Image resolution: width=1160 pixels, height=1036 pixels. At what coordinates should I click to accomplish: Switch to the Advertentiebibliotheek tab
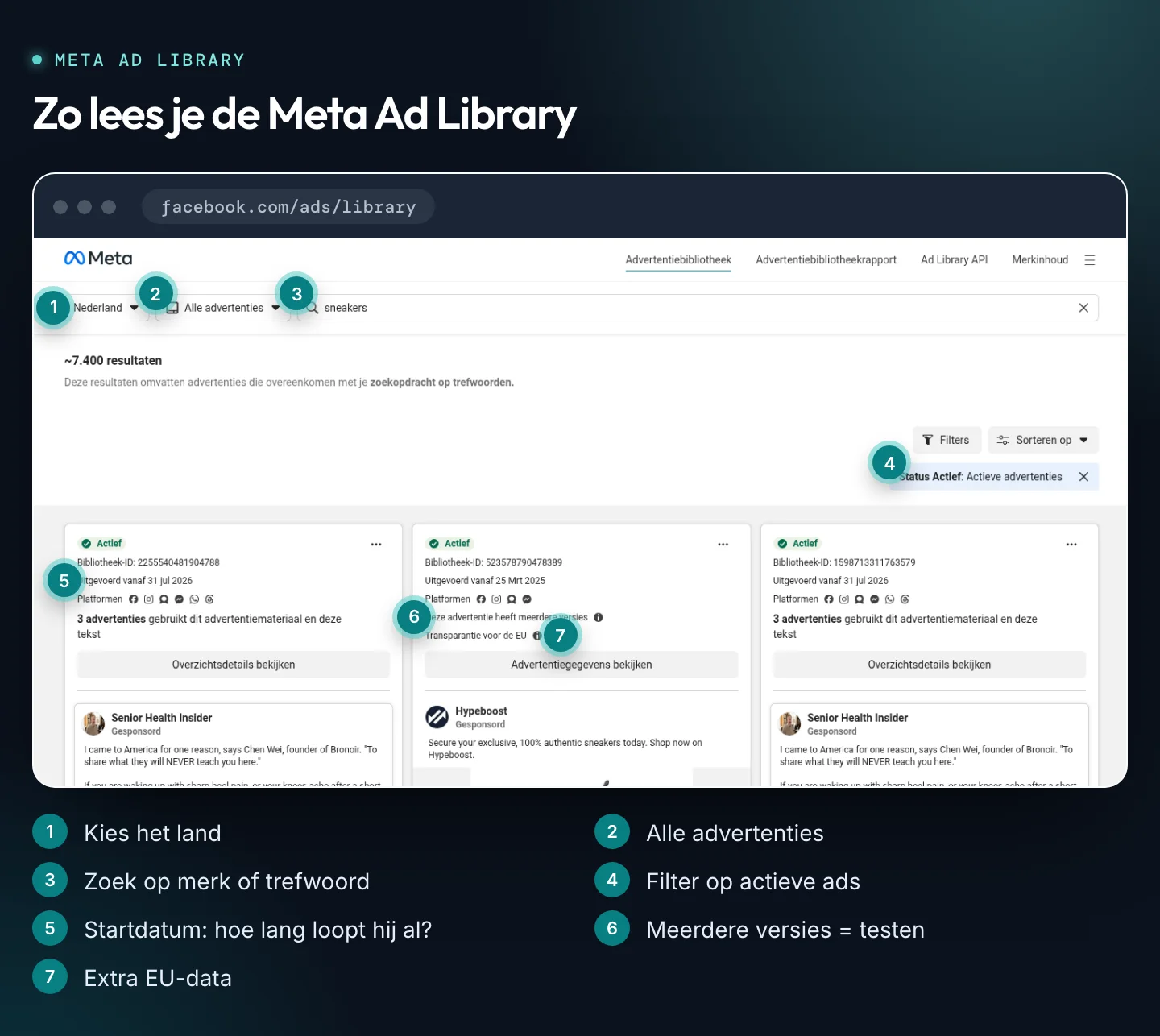678,260
